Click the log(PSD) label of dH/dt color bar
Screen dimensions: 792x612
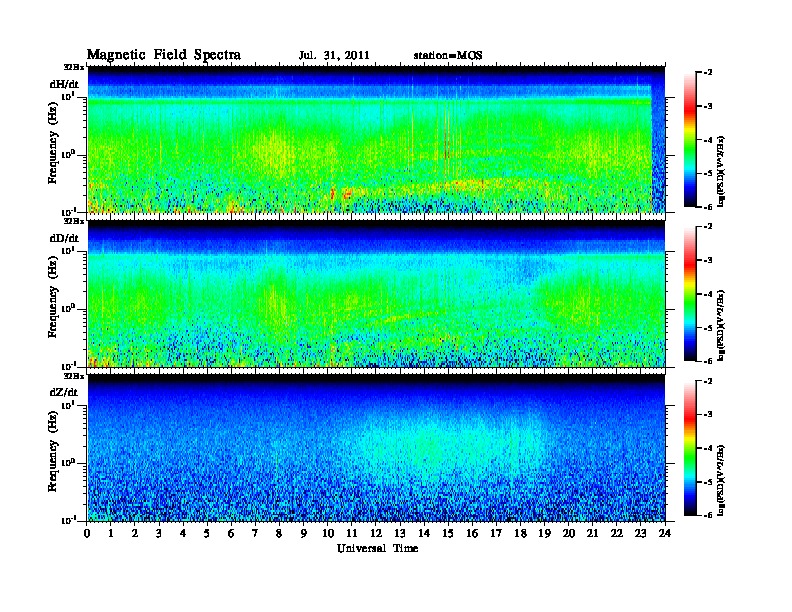coord(723,171)
